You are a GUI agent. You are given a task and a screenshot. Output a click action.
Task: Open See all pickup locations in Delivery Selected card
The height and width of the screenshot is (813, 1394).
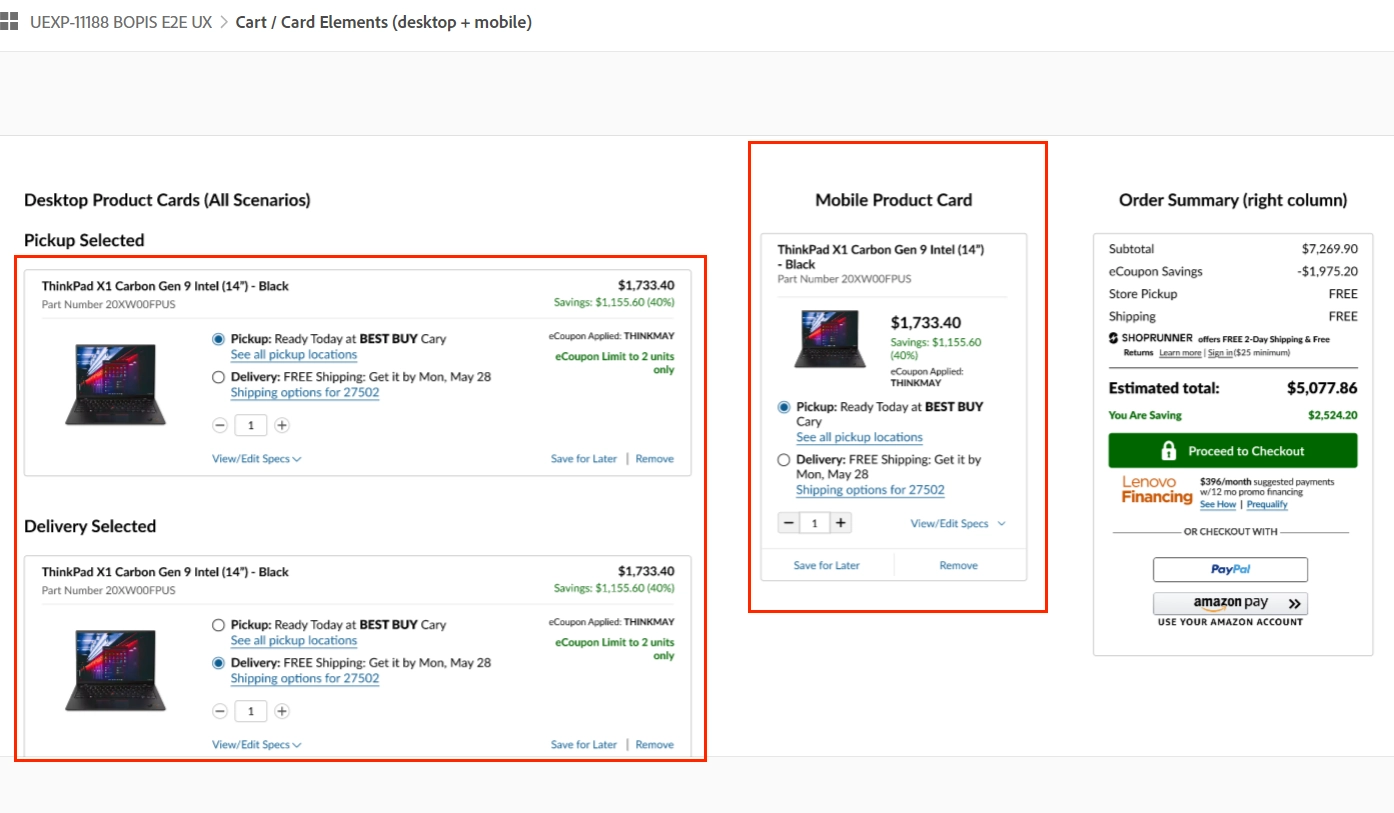(x=294, y=641)
